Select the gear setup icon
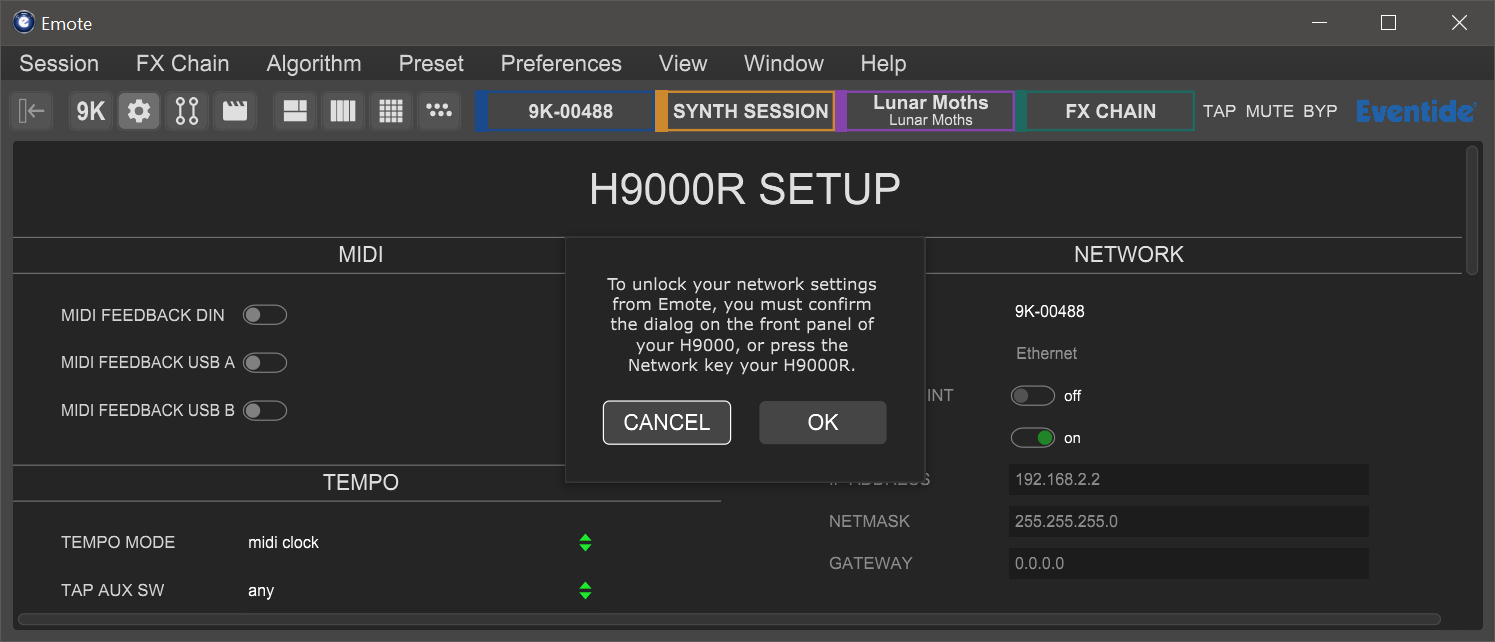The image size is (1495, 642). coord(139,111)
